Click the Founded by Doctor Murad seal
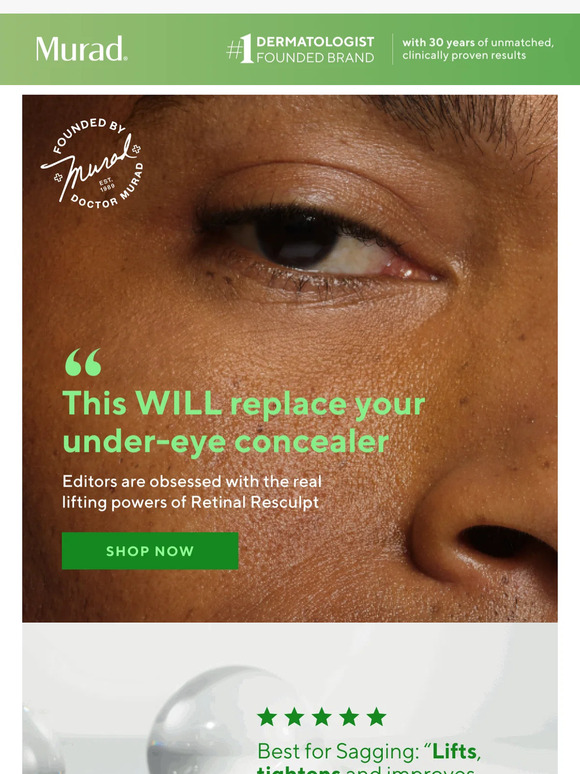580x774 pixels. (x=92, y=163)
